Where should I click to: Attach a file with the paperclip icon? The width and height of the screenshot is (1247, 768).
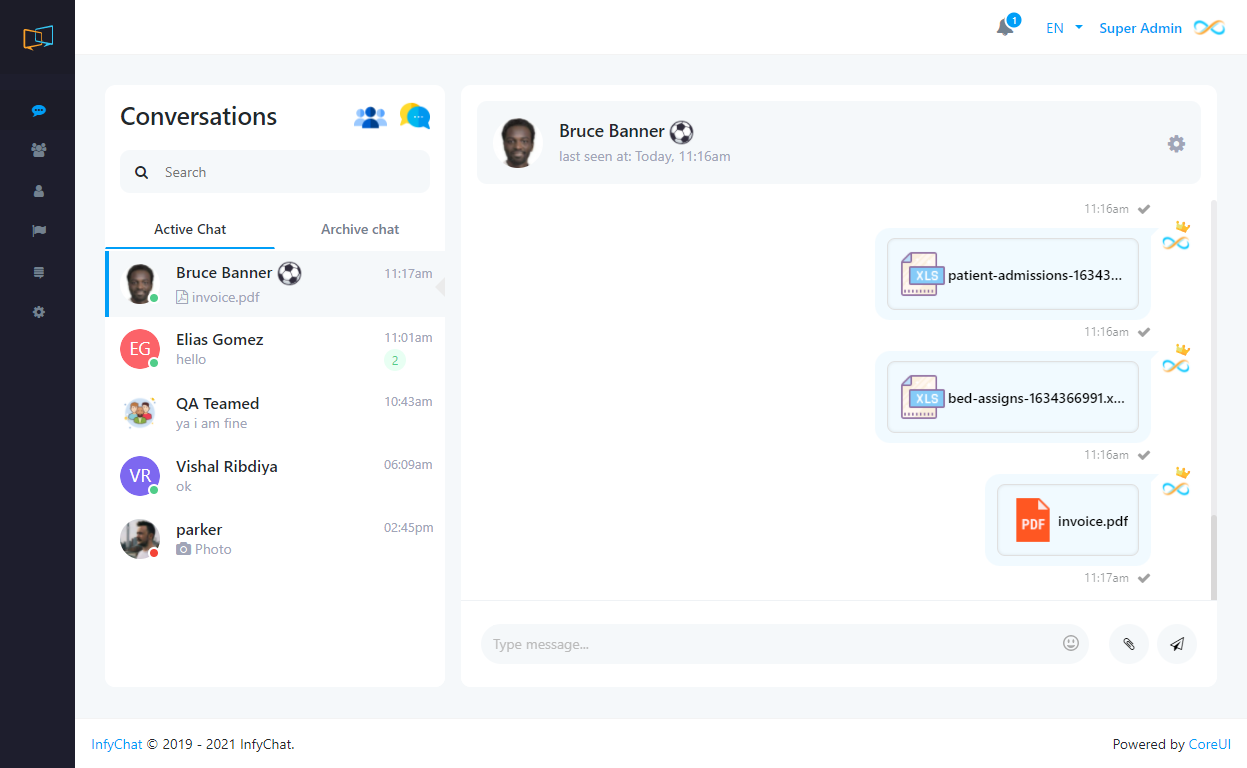point(1128,644)
